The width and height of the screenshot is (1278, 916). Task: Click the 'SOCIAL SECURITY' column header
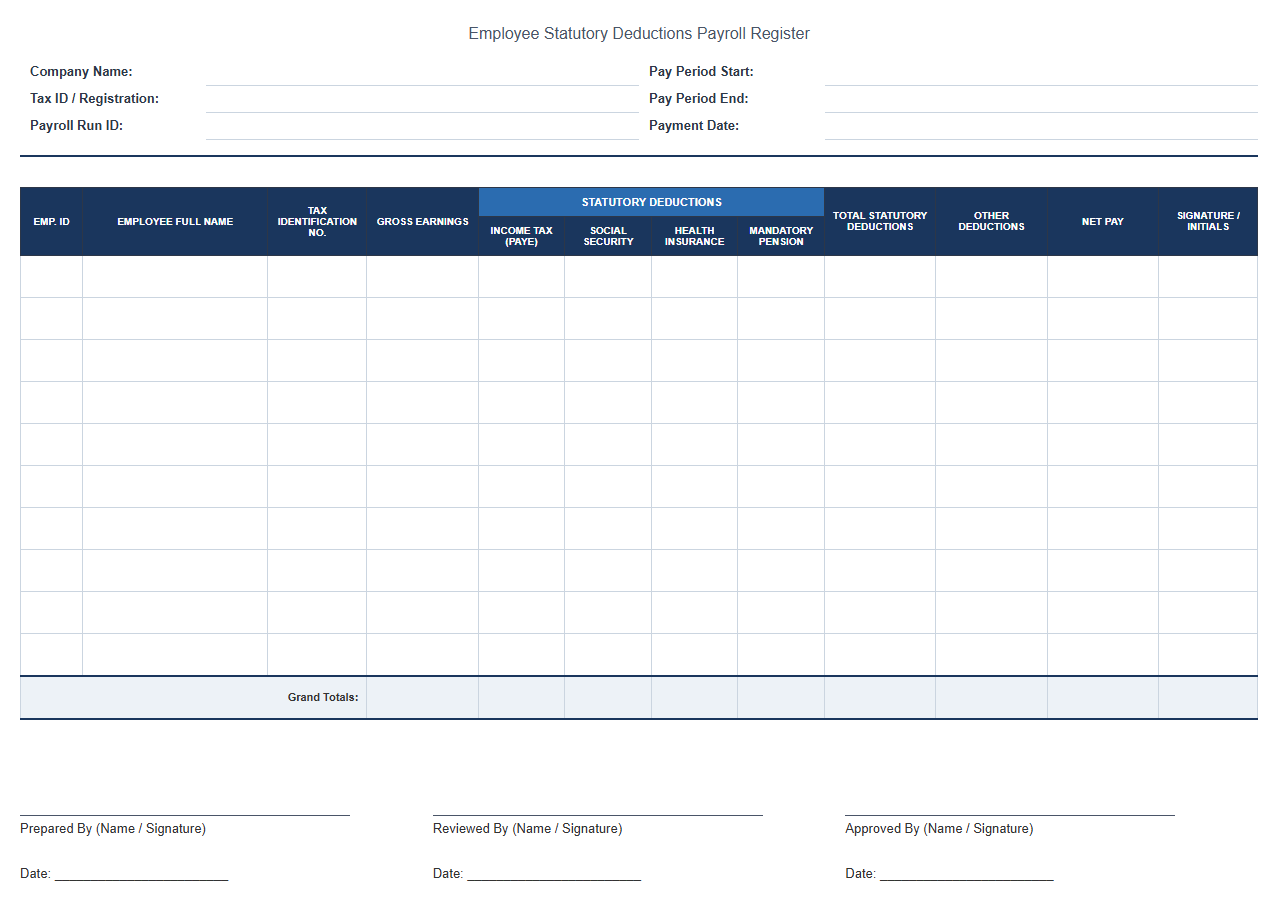point(608,236)
